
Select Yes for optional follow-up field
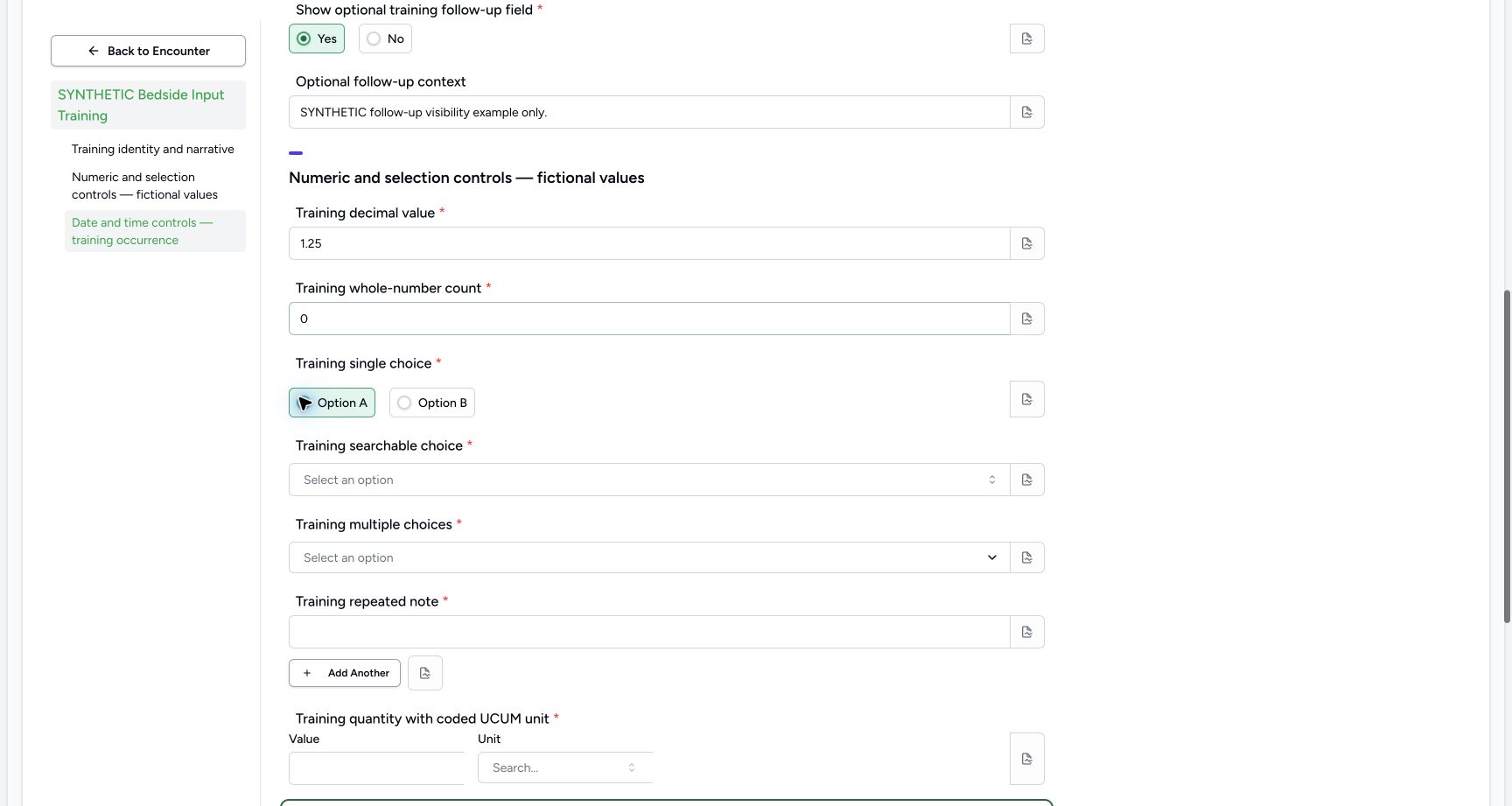point(317,39)
